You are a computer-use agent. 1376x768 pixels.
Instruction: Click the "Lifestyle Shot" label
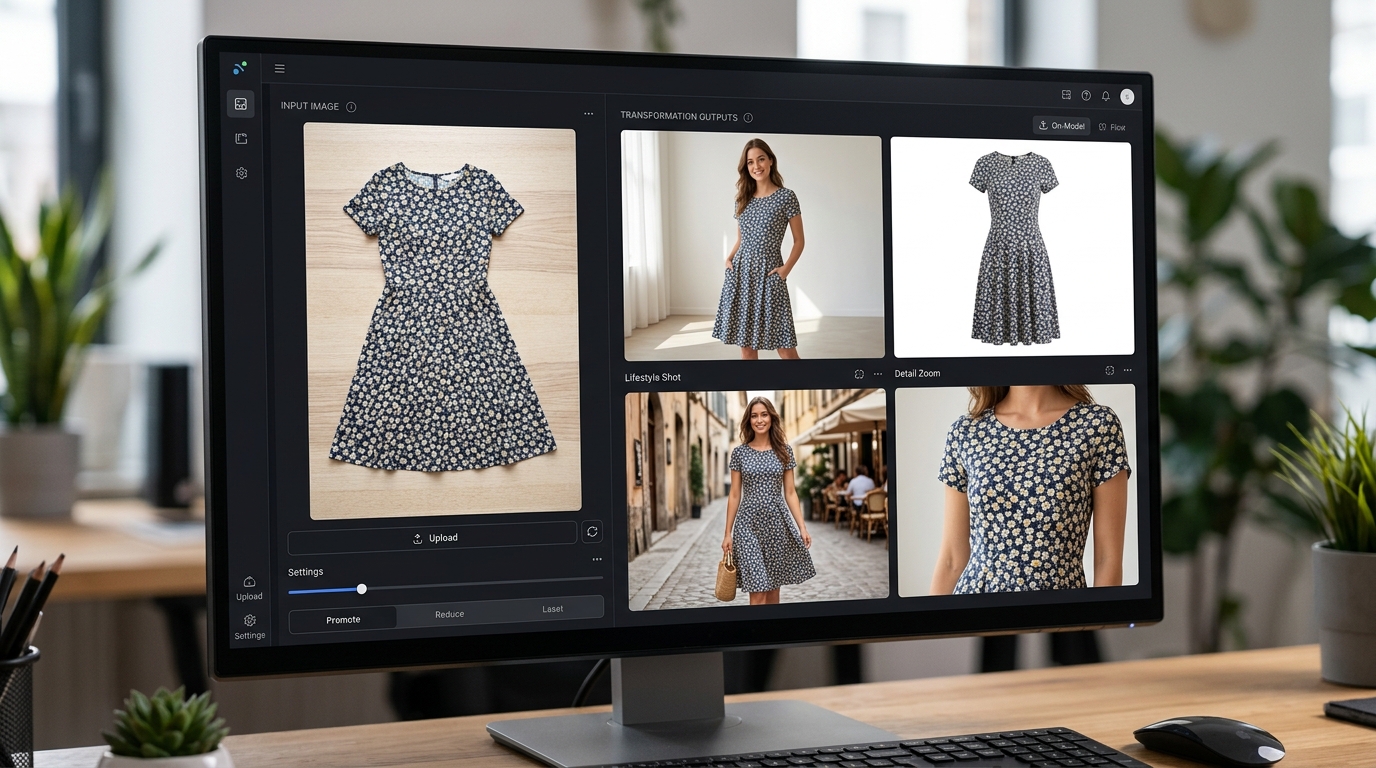pyautogui.click(x=653, y=377)
